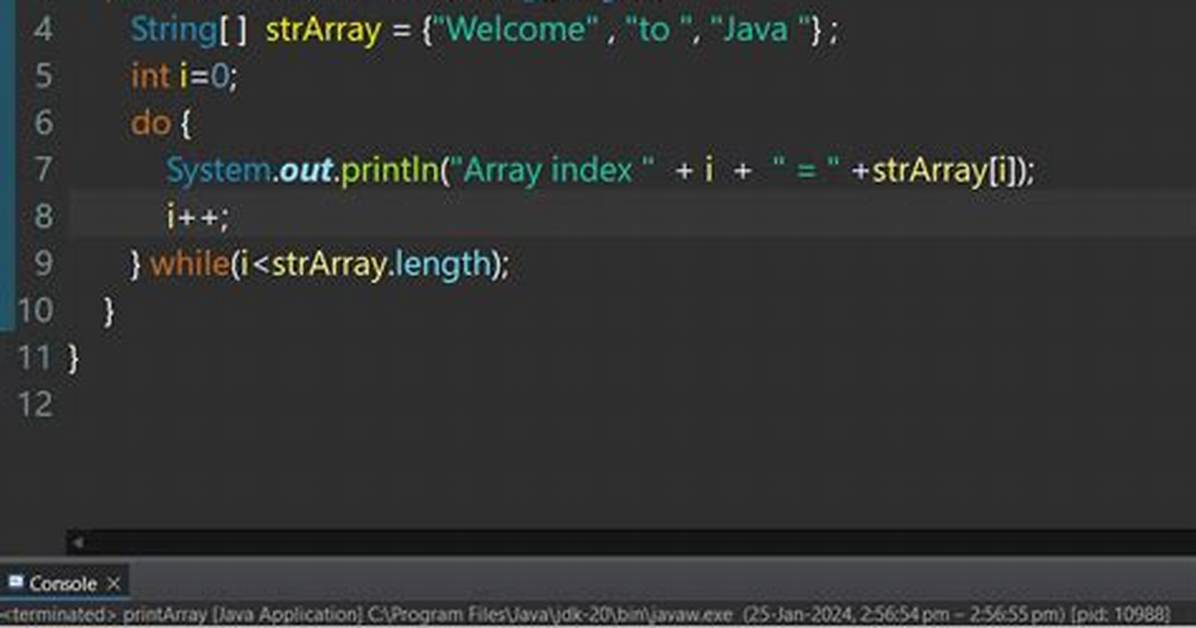Click the println method call

tap(390, 171)
